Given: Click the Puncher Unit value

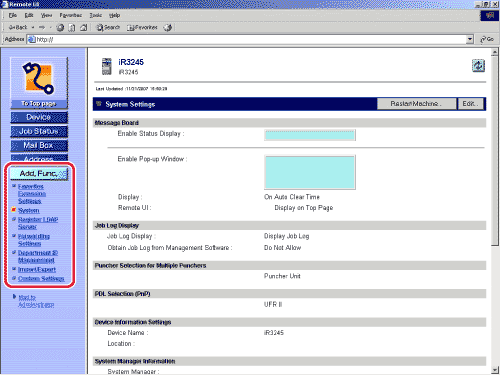Looking at the screenshot, I should pos(282,276).
